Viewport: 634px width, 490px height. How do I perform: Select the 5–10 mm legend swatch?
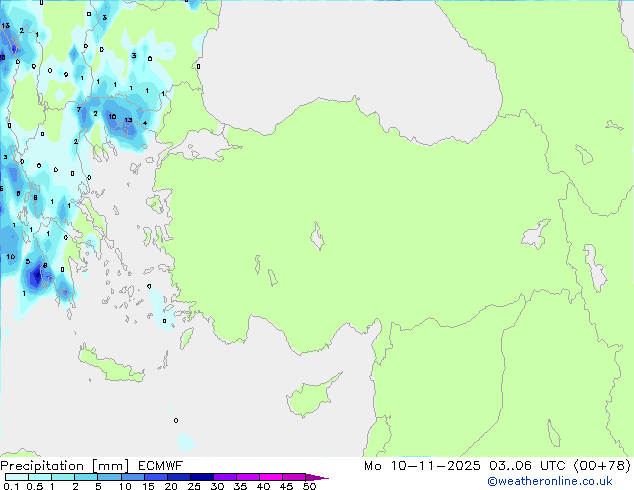coord(109,477)
